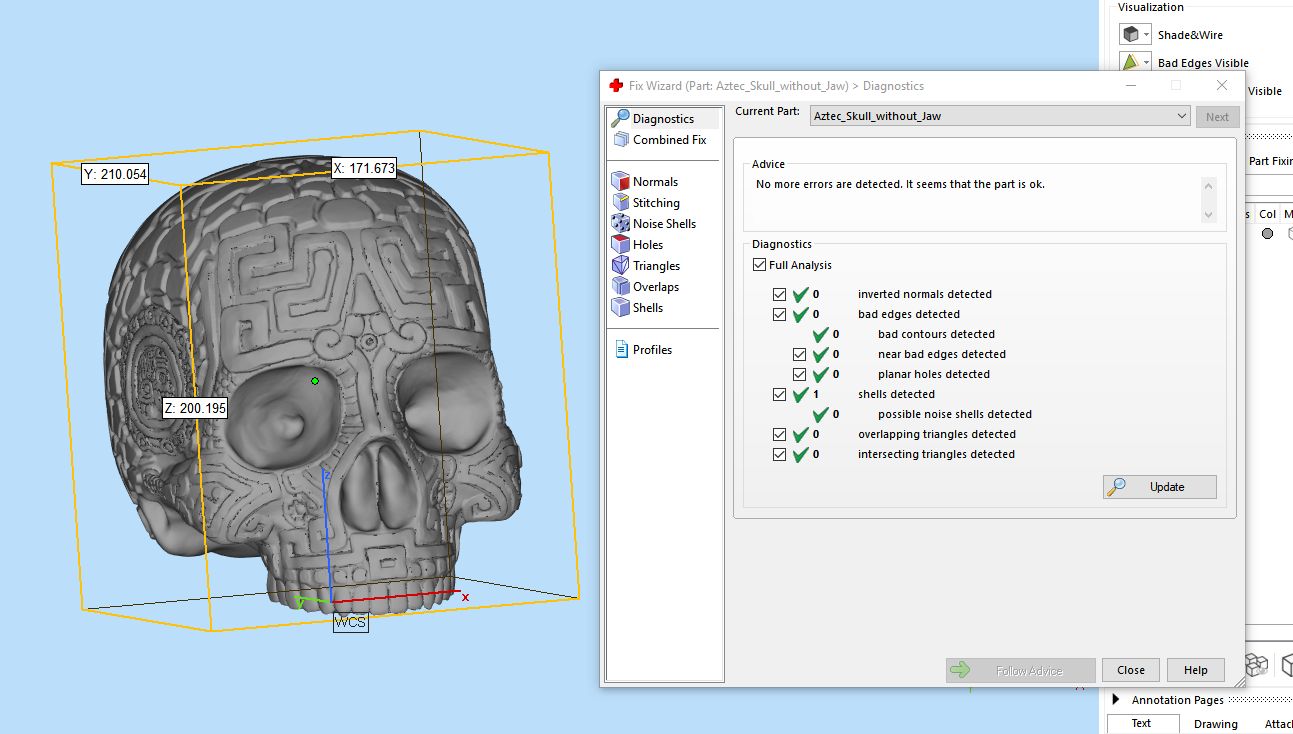The height and width of the screenshot is (734, 1293).
Task: Go to the Holes fix page
Action: coord(647,245)
